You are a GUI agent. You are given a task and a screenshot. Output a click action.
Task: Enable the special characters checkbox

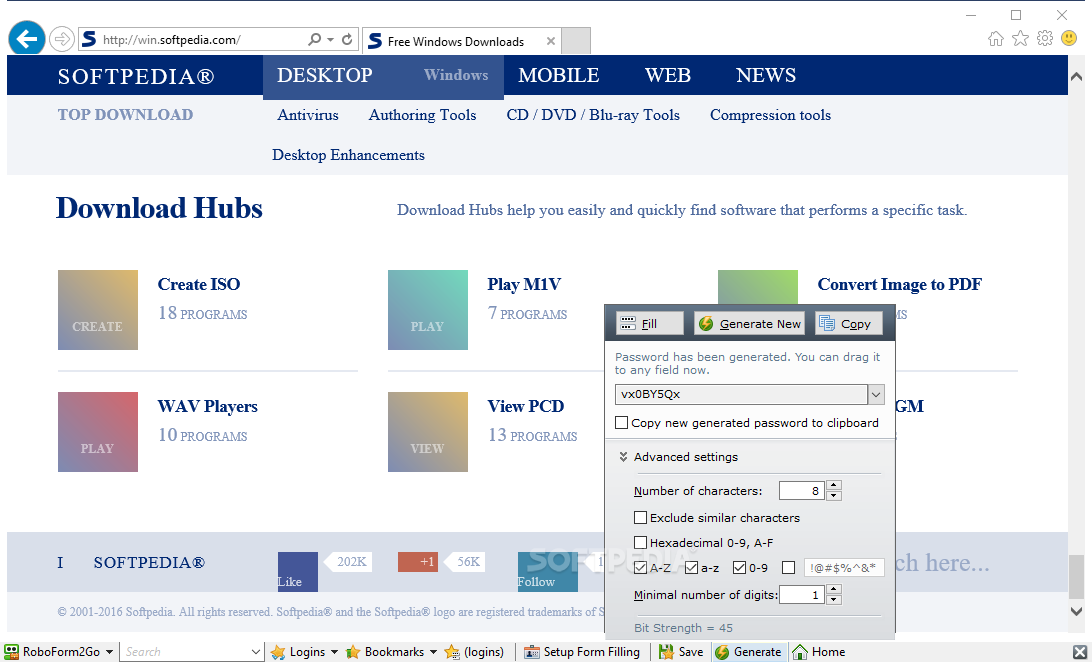(788, 567)
